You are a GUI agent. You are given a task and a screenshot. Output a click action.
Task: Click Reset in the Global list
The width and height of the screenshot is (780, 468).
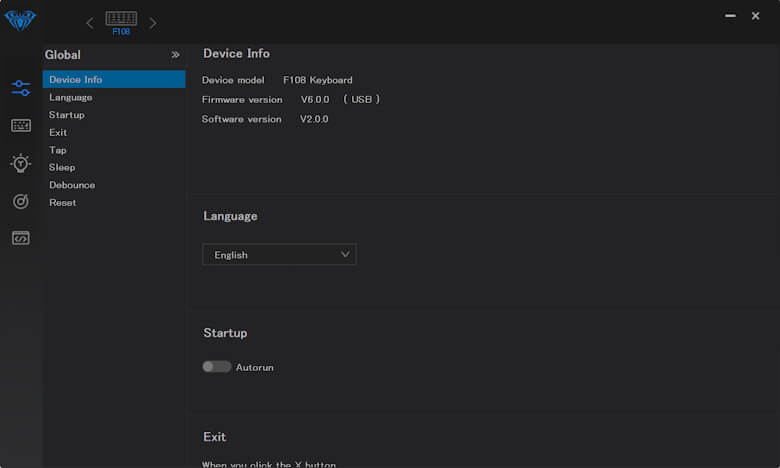coord(62,203)
